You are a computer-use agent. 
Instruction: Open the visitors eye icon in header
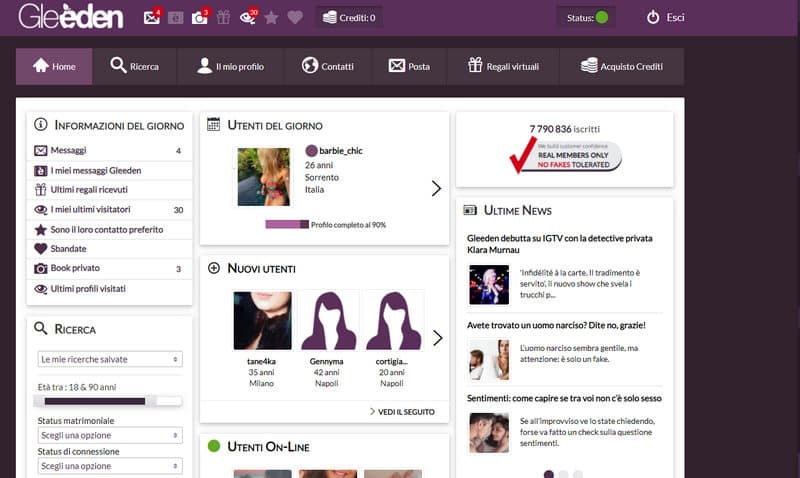click(x=246, y=17)
